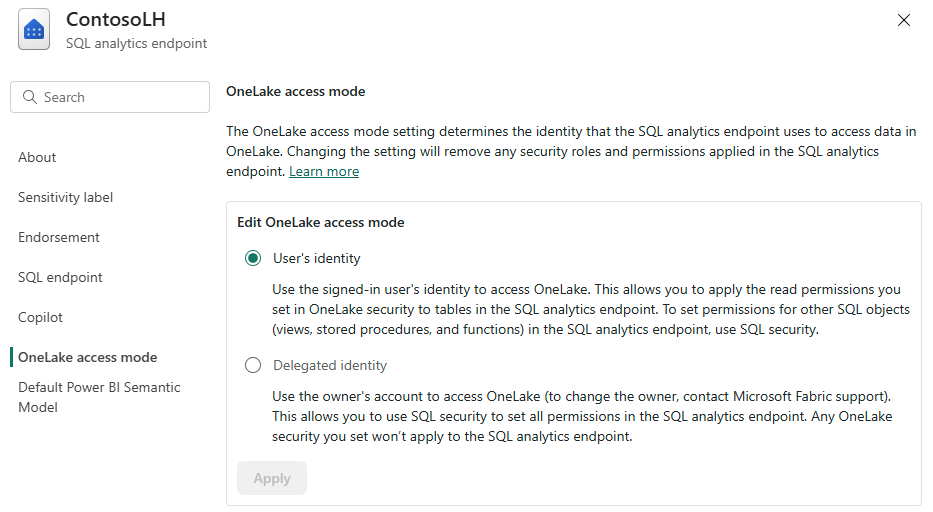Click the ContosoLH title text
This screenshot has height=512, width=933.
point(115,19)
